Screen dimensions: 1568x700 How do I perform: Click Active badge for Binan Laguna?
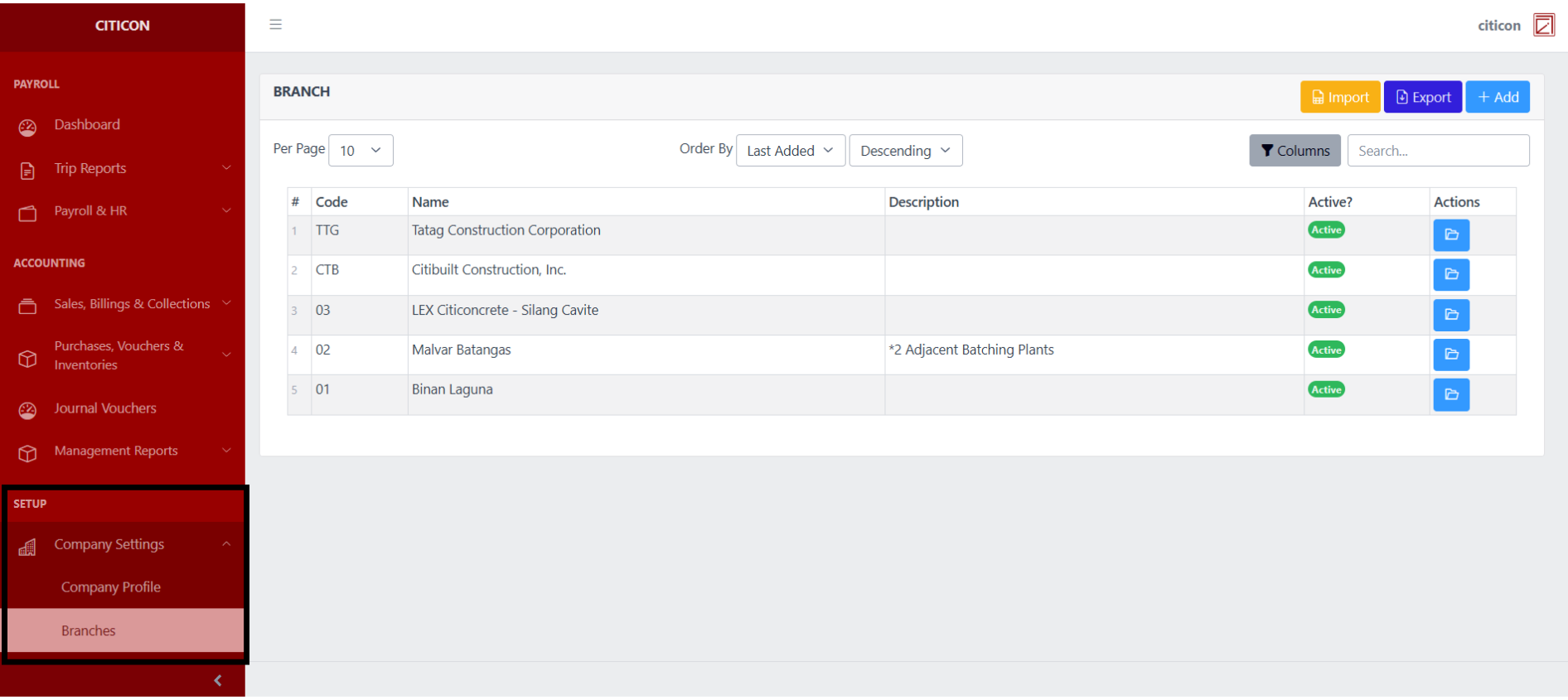click(x=1326, y=390)
